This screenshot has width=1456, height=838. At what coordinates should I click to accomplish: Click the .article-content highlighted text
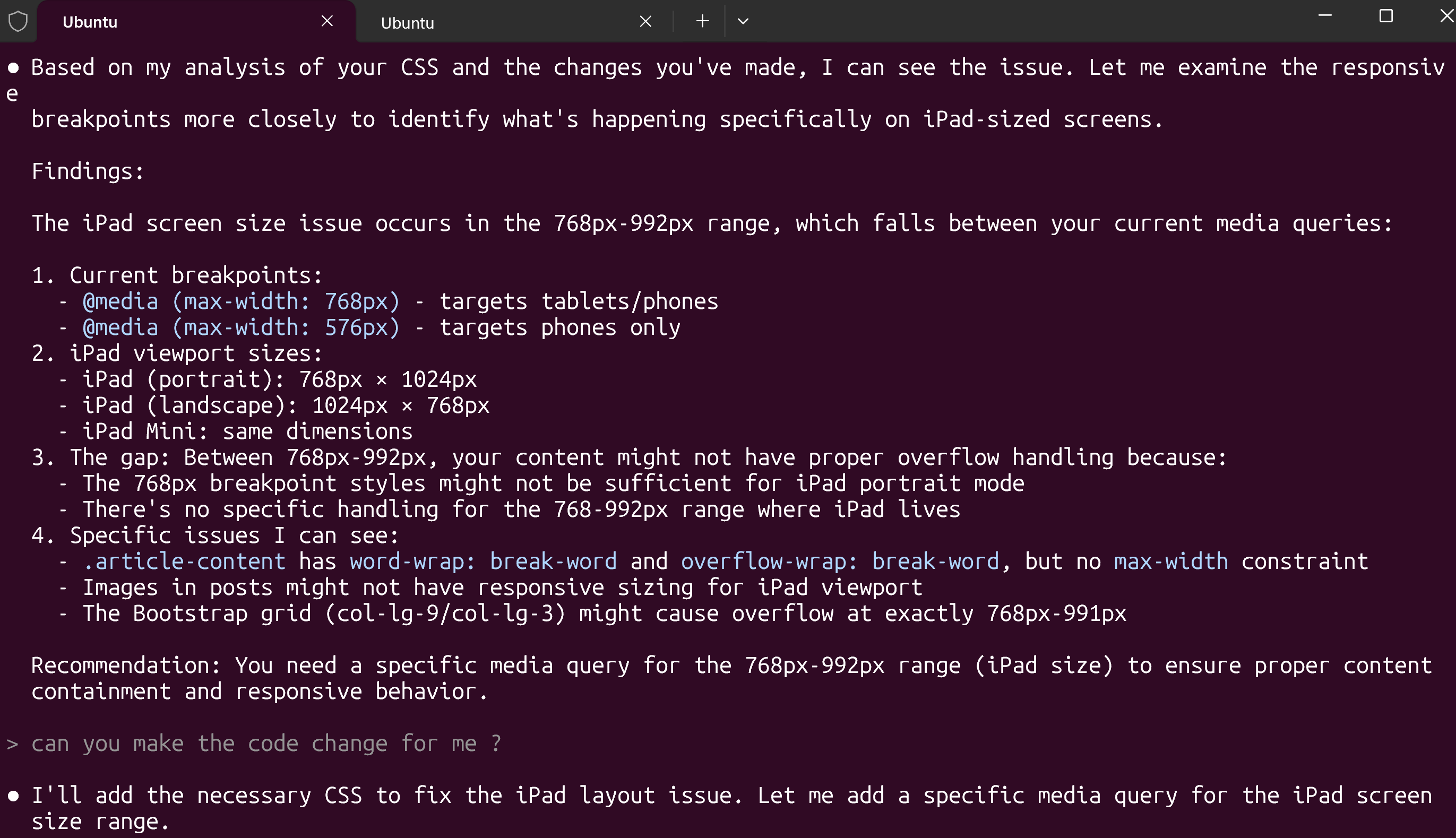click(x=184, y=561)
